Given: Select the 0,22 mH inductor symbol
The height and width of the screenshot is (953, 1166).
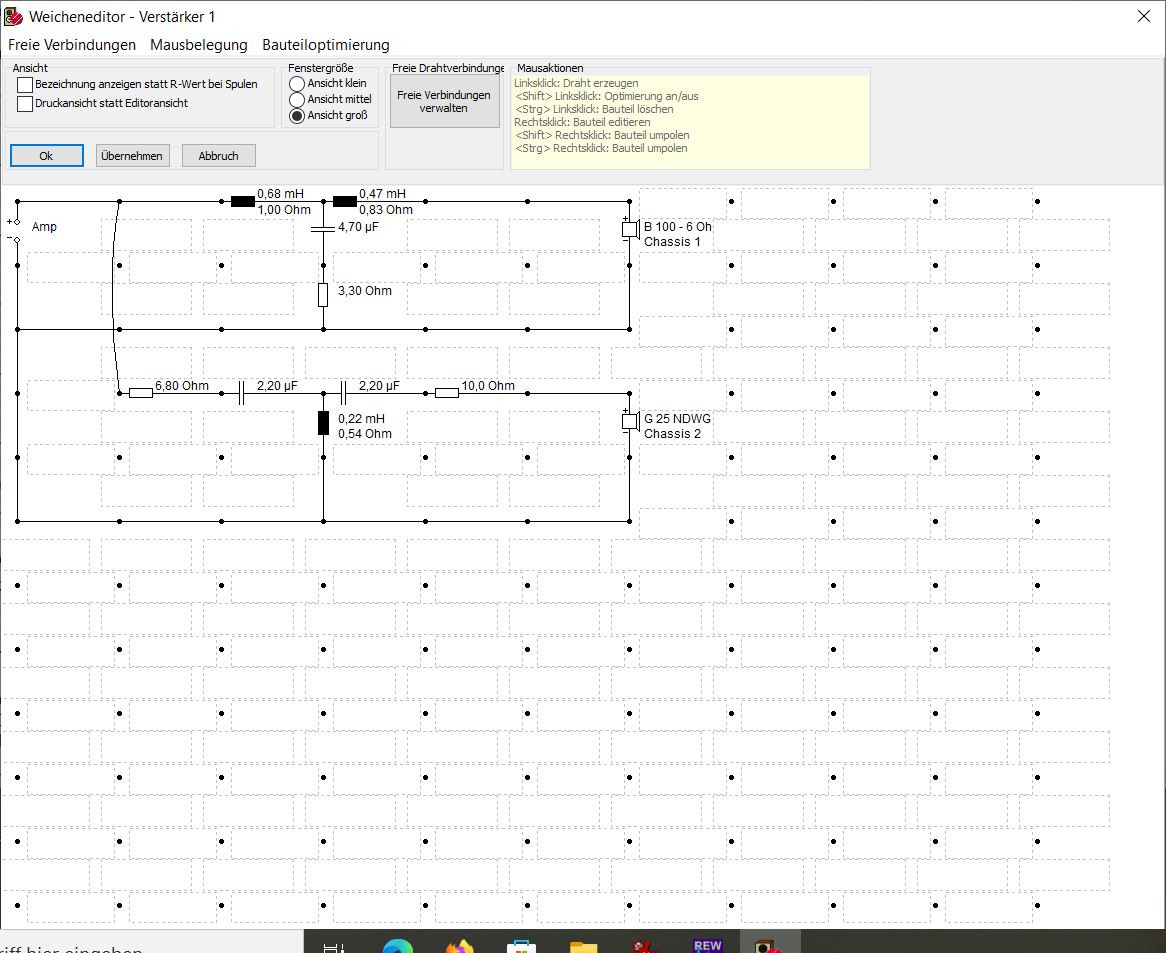Looking at the screenshot, I should (323, 422).
